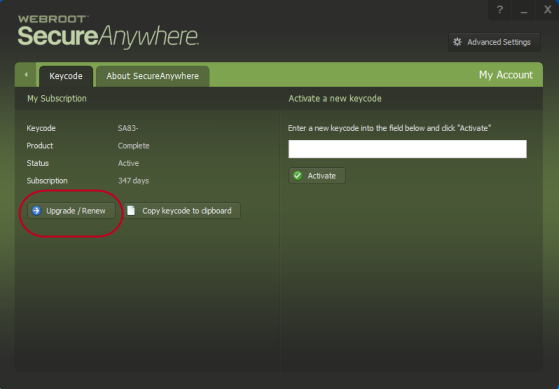Click the Subscription field label
The width and height of the screenshot is (559, 389).
pyautogui.click(x=47, y=180)
